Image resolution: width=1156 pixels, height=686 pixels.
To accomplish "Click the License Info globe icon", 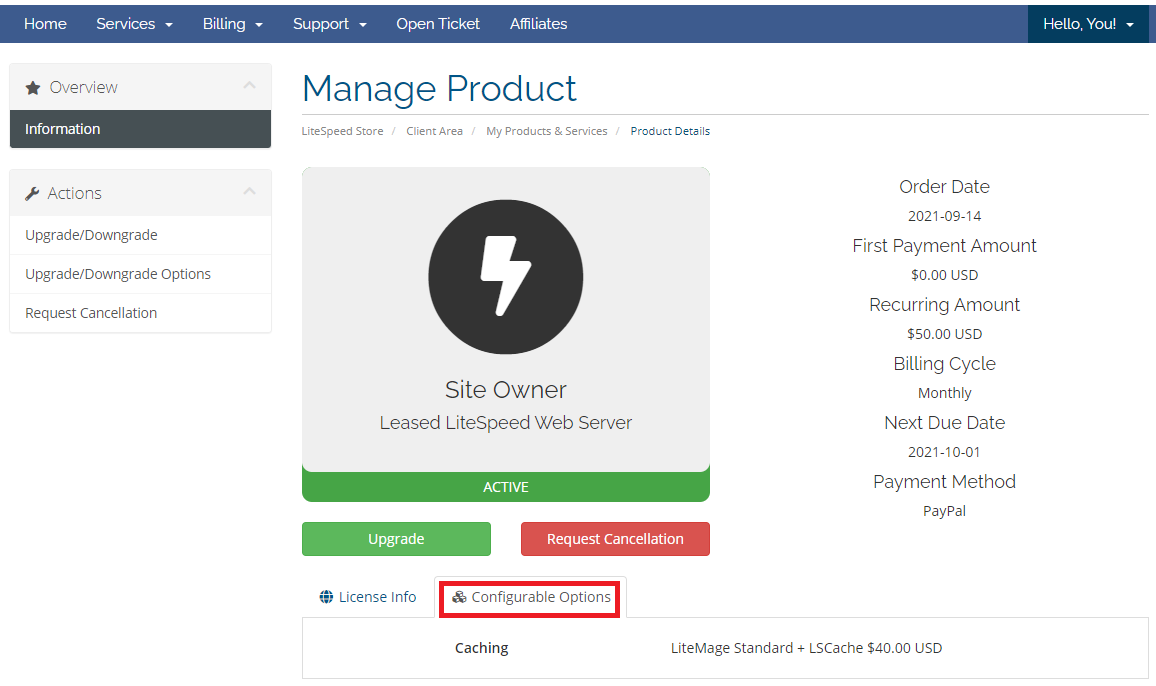I will pyautogui.click(x=326, y=597).
